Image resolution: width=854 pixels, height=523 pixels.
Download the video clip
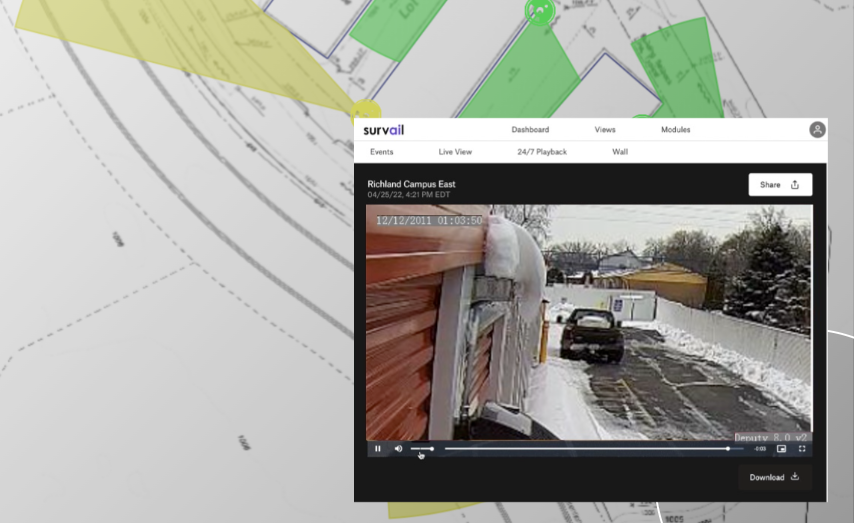click(x=775, y=477)
